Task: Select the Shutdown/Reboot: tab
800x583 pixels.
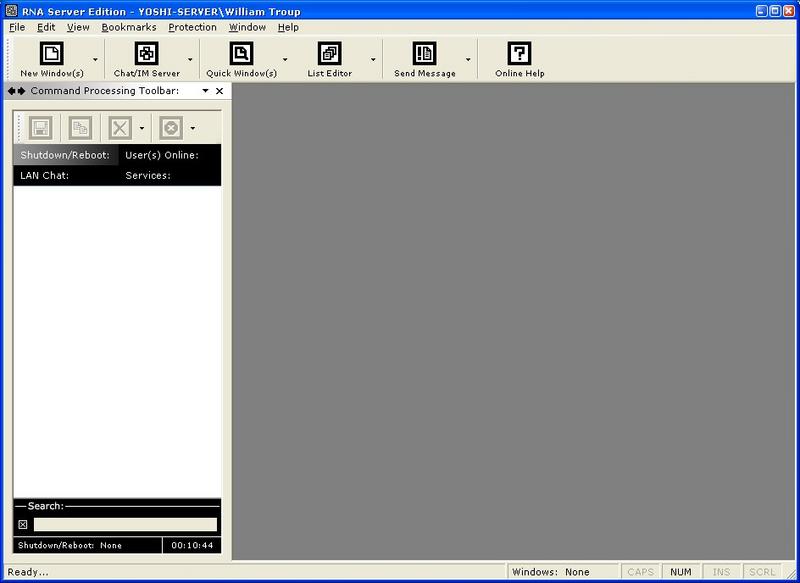Action: [66, 155]
